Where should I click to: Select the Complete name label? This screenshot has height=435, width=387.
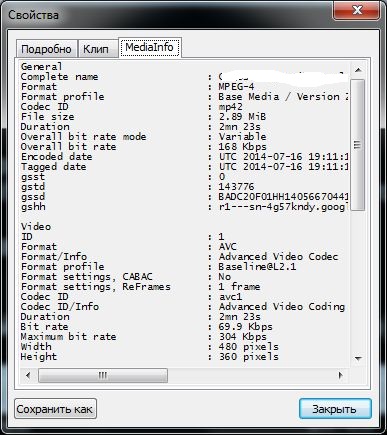pyautogui.click(x=59, y=77)
